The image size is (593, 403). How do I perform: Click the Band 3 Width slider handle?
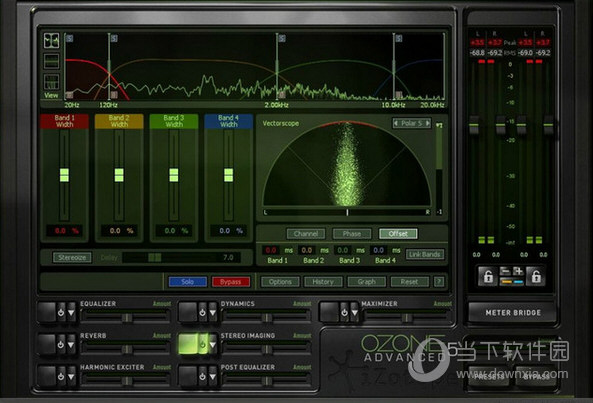point(174,175)
